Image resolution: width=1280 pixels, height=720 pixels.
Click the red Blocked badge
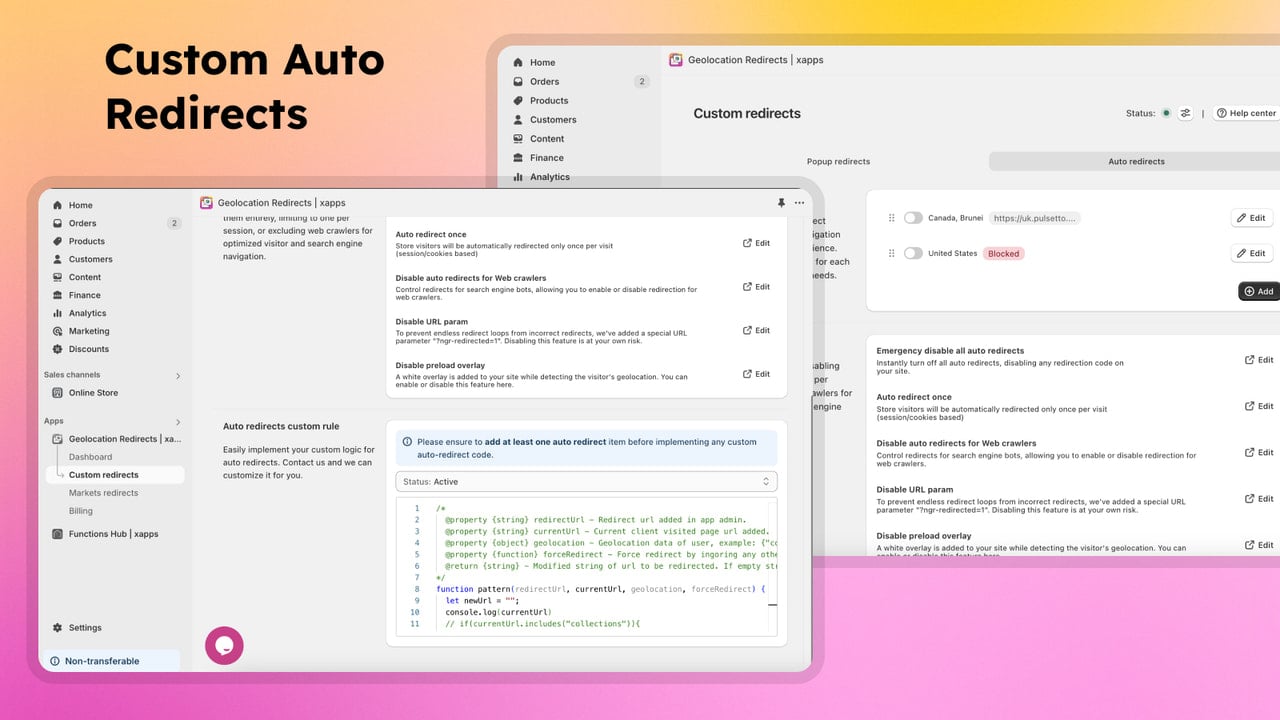1003,254
